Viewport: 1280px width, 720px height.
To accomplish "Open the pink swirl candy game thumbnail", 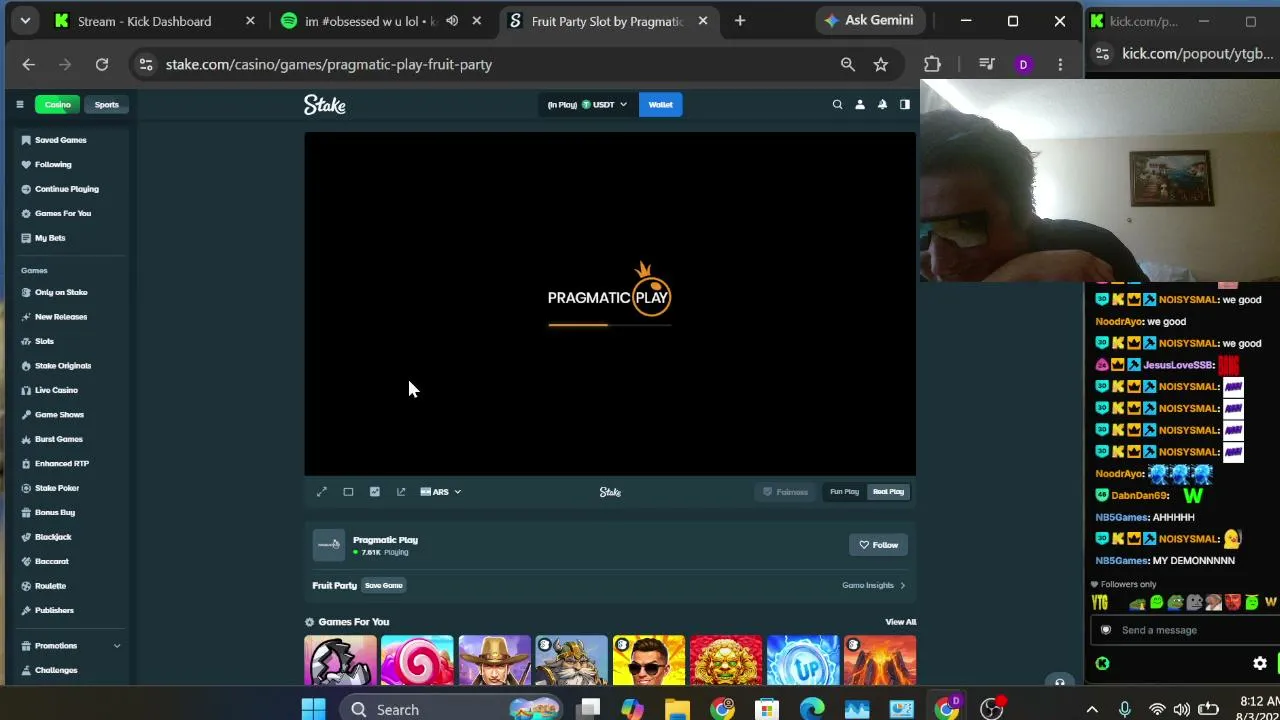I will [417, 660].
